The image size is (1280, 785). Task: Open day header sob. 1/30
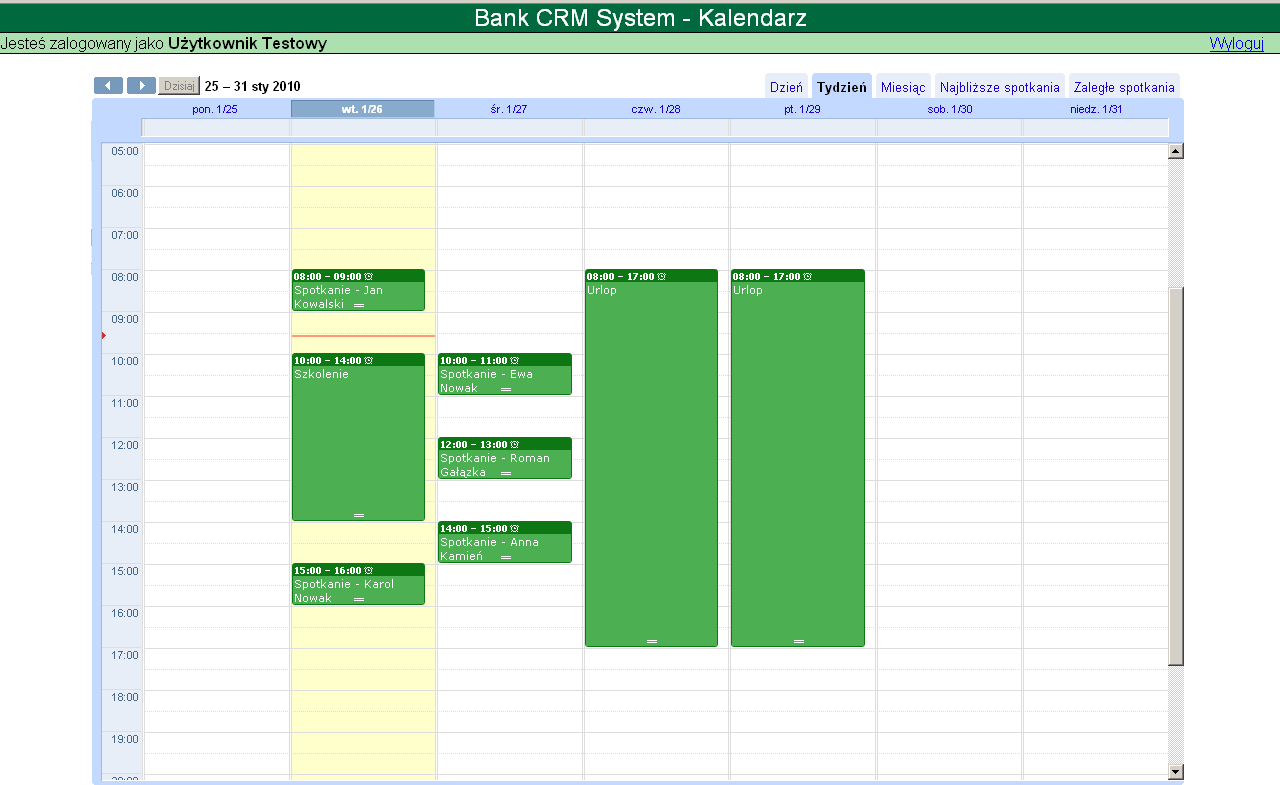point(950,109)
